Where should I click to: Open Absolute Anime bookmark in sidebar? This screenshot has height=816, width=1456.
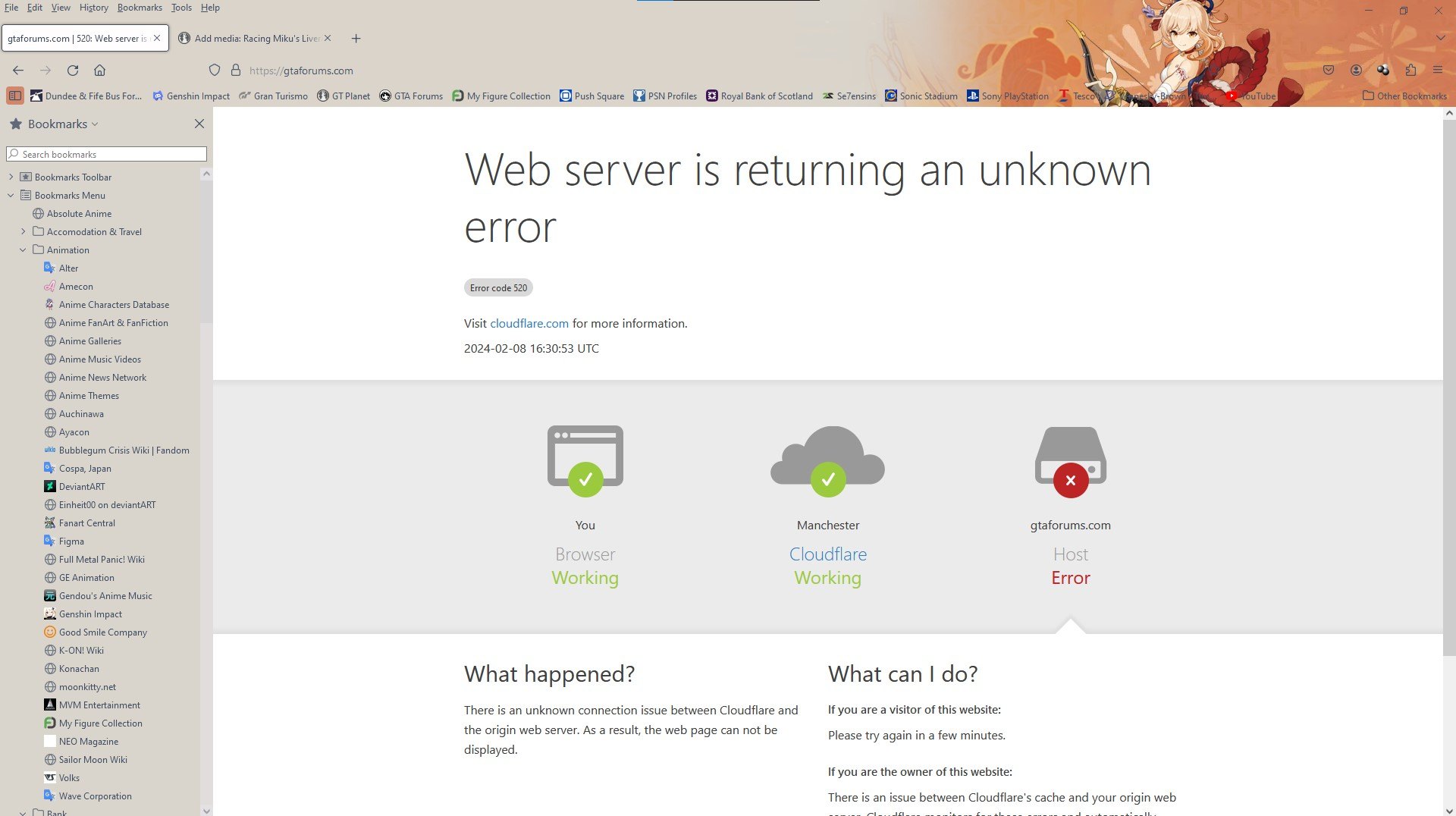tap(79, 213)
